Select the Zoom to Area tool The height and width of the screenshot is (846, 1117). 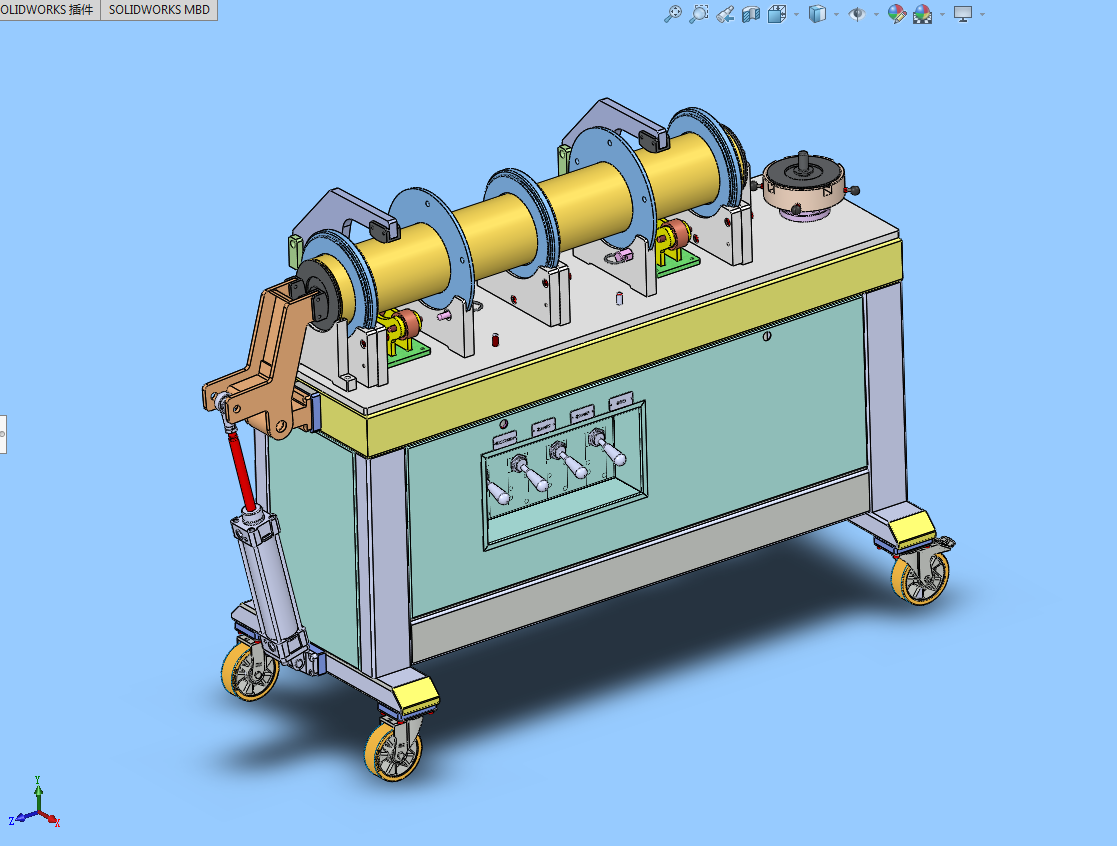coord(699,14)
